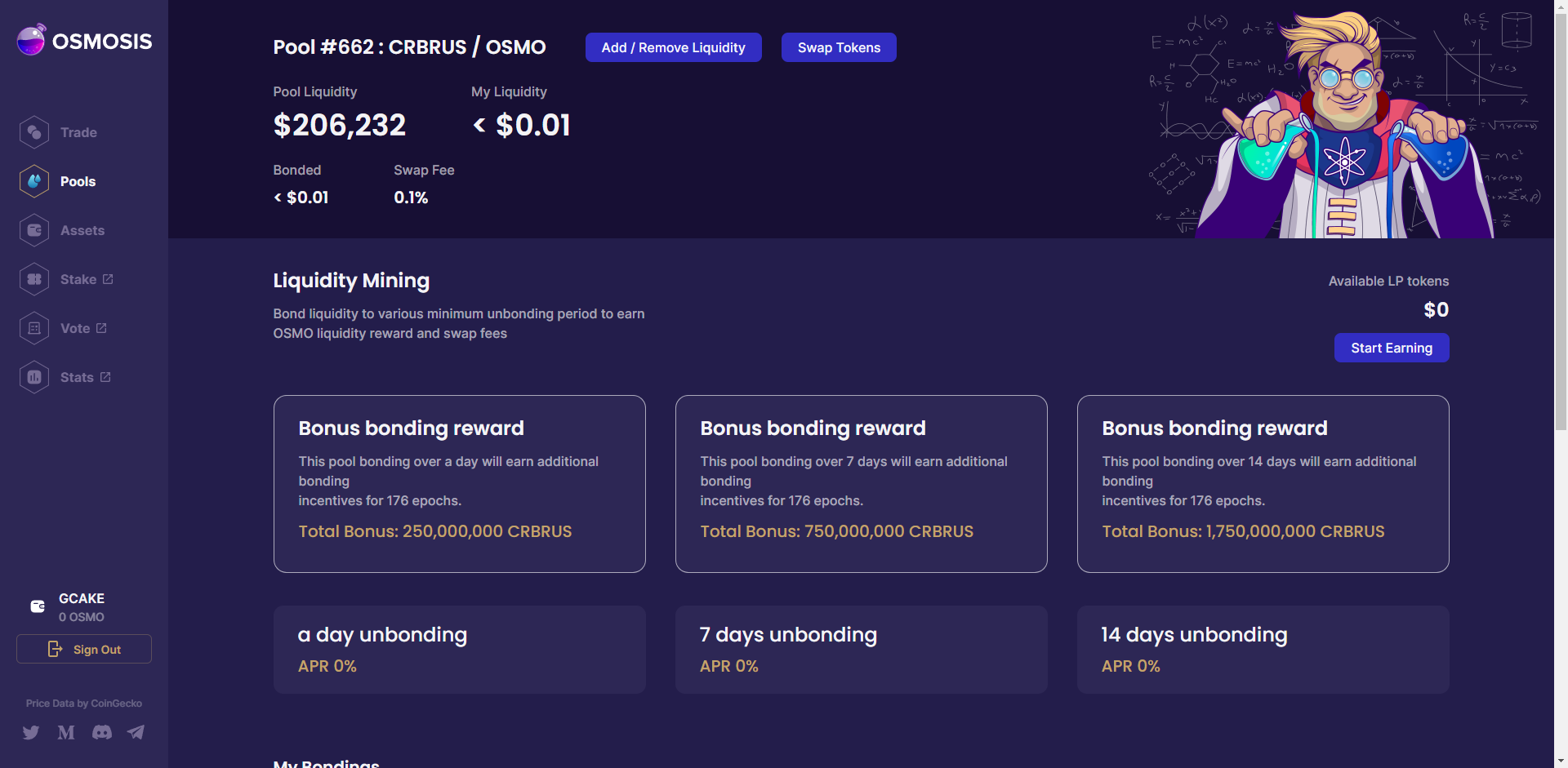The image size is (1568, 768).
Task: Click the Swap Tokens button
Action: point(839,47)
